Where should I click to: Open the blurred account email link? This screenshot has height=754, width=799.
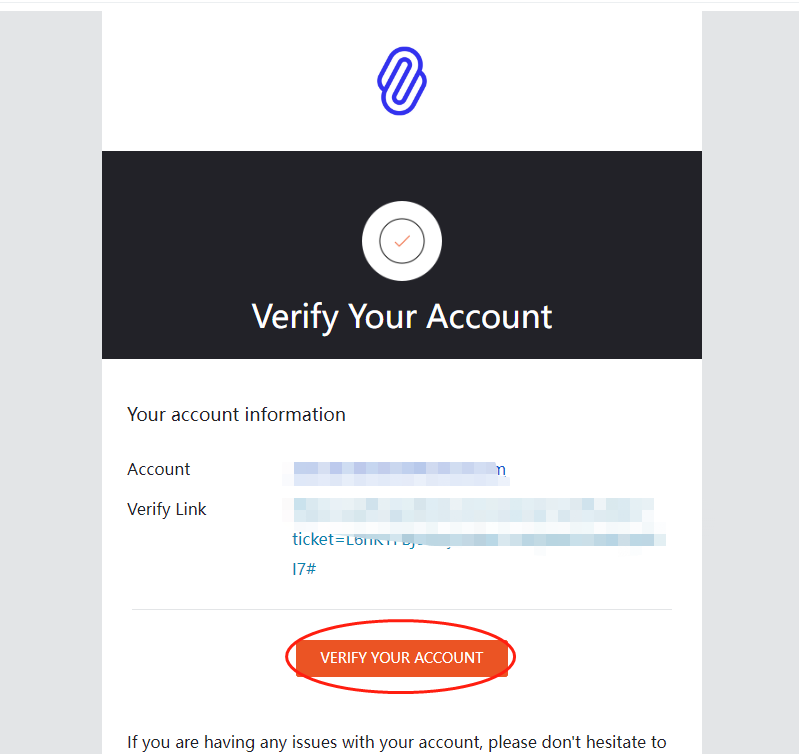[400, 469]
